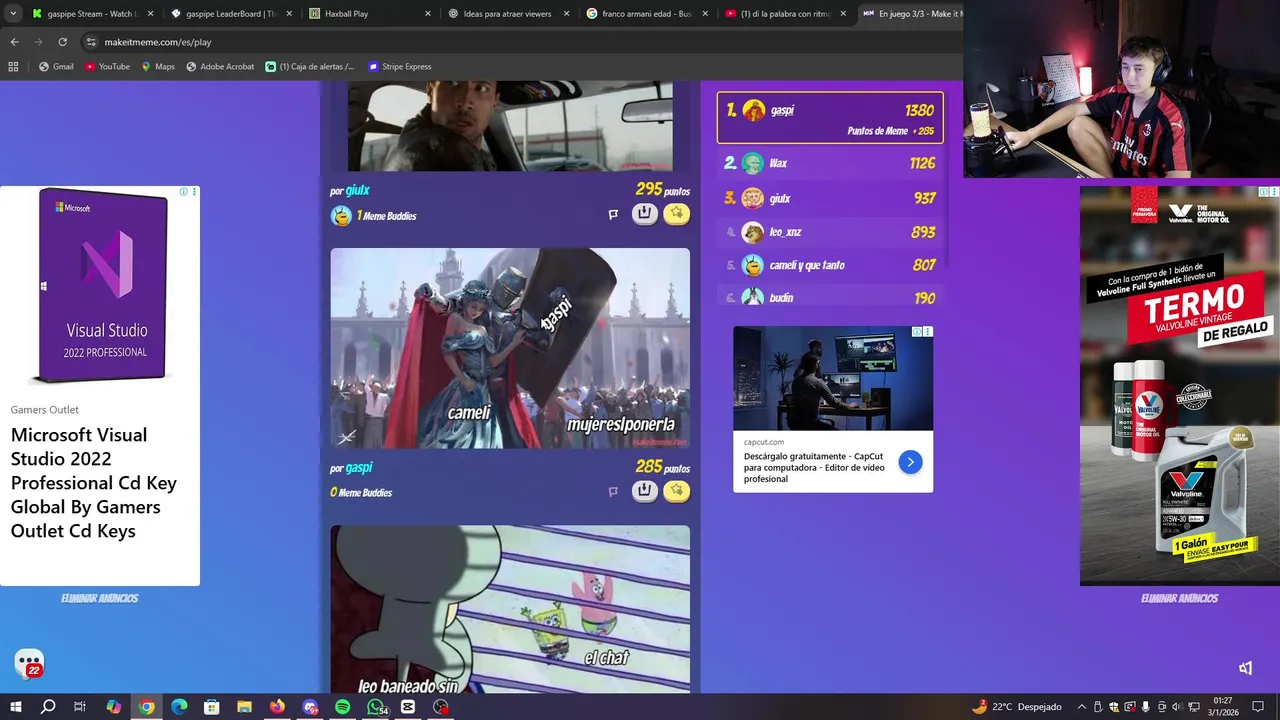Open the Windows Start menu
This screenshot has height=720, width=1280.
[15, 707]
